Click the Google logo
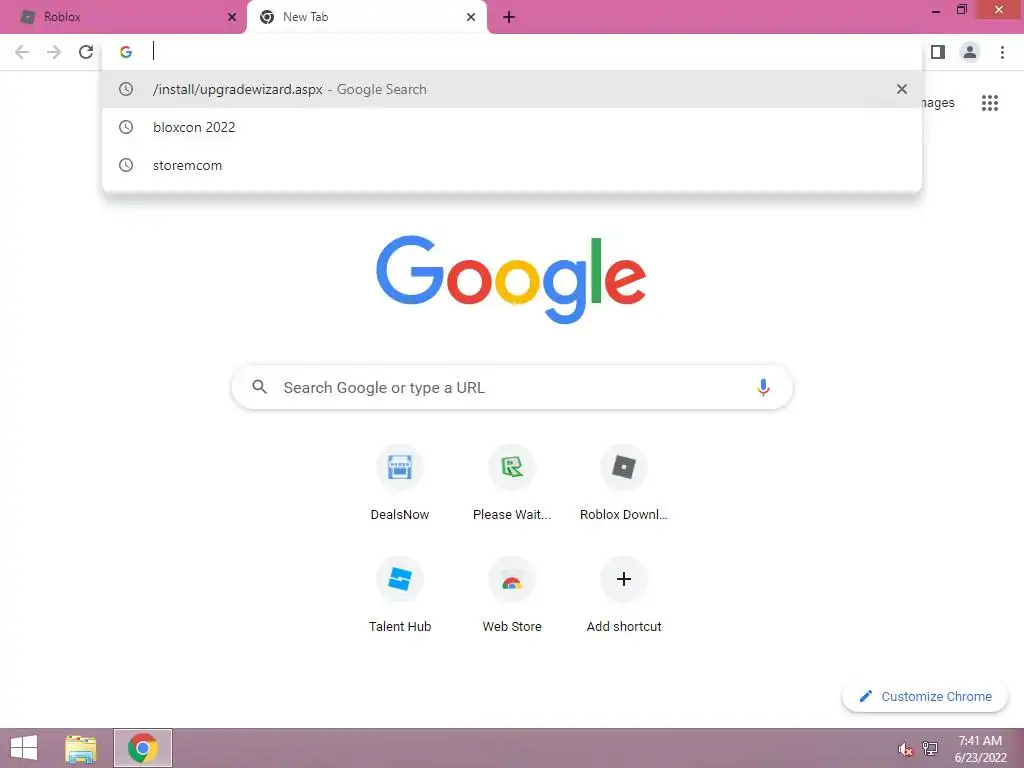The width and height of the screenshot is (1024, 768). tap(511, 280)
